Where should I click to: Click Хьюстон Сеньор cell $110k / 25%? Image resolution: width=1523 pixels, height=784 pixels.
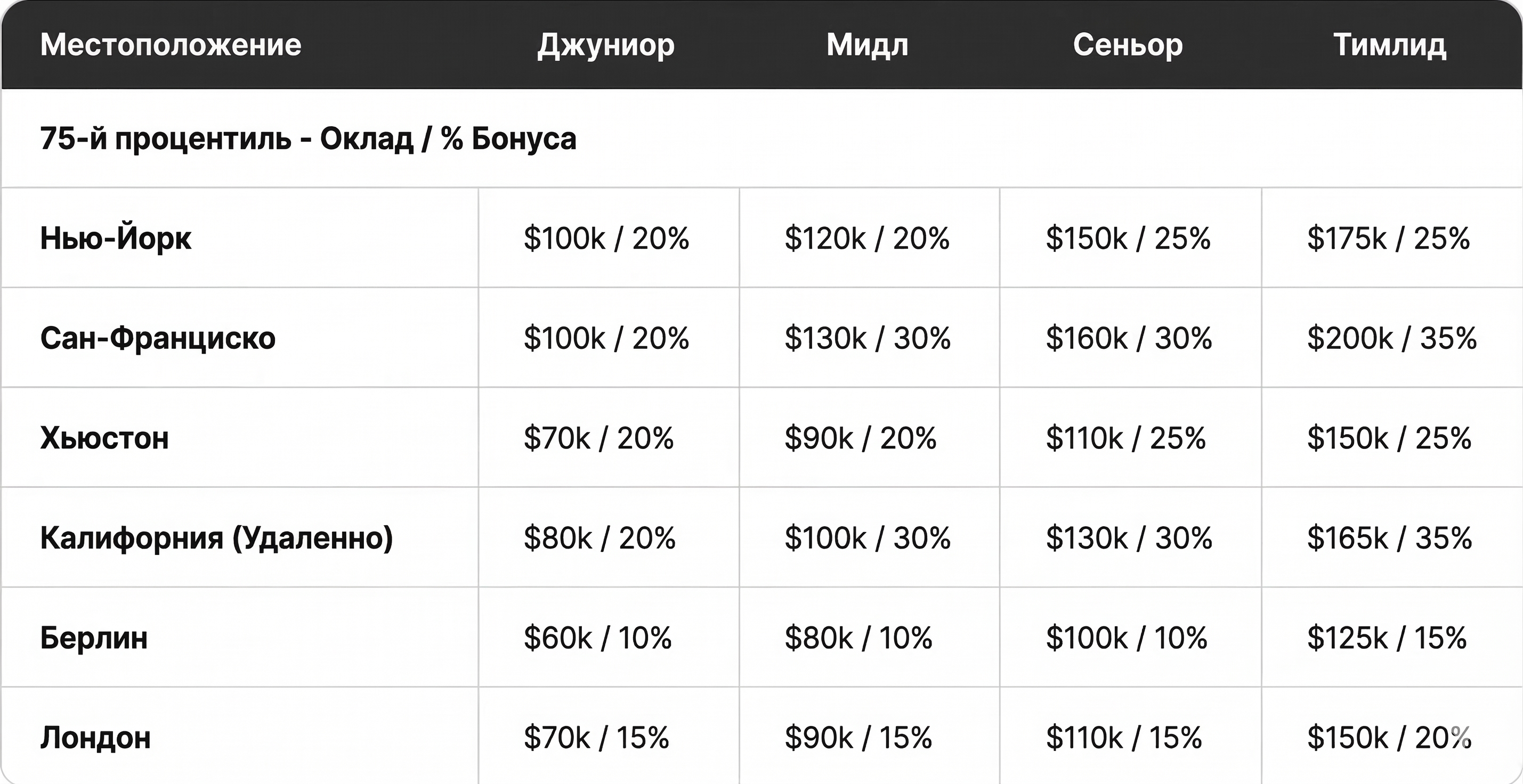click(x=1125, y=438)
